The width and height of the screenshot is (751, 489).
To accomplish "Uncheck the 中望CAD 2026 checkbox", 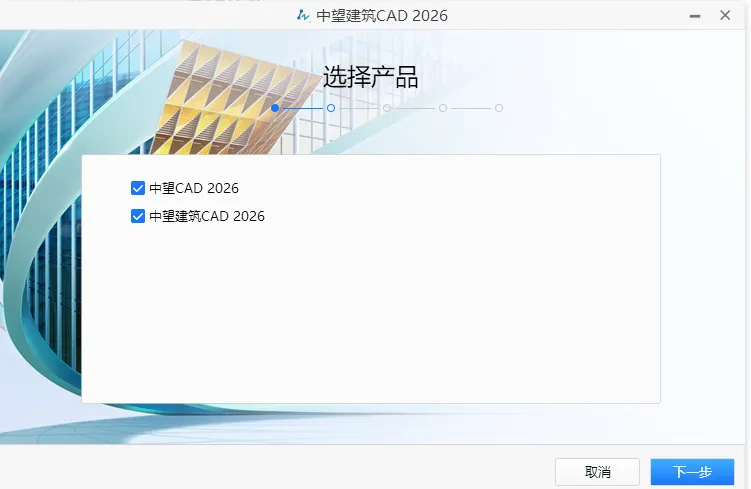I will pos(138,188).
